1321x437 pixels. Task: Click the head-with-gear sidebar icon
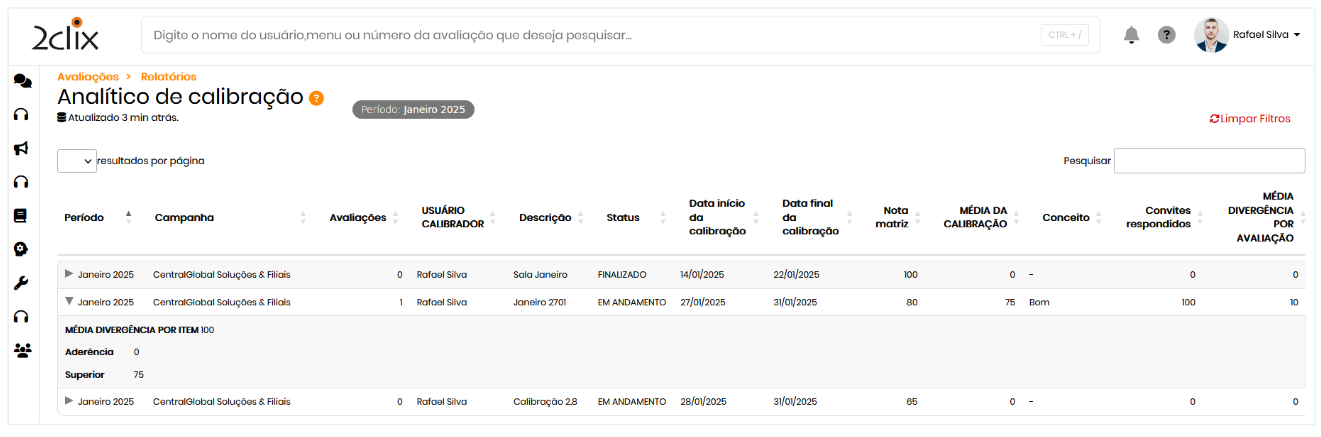[21, 249]
